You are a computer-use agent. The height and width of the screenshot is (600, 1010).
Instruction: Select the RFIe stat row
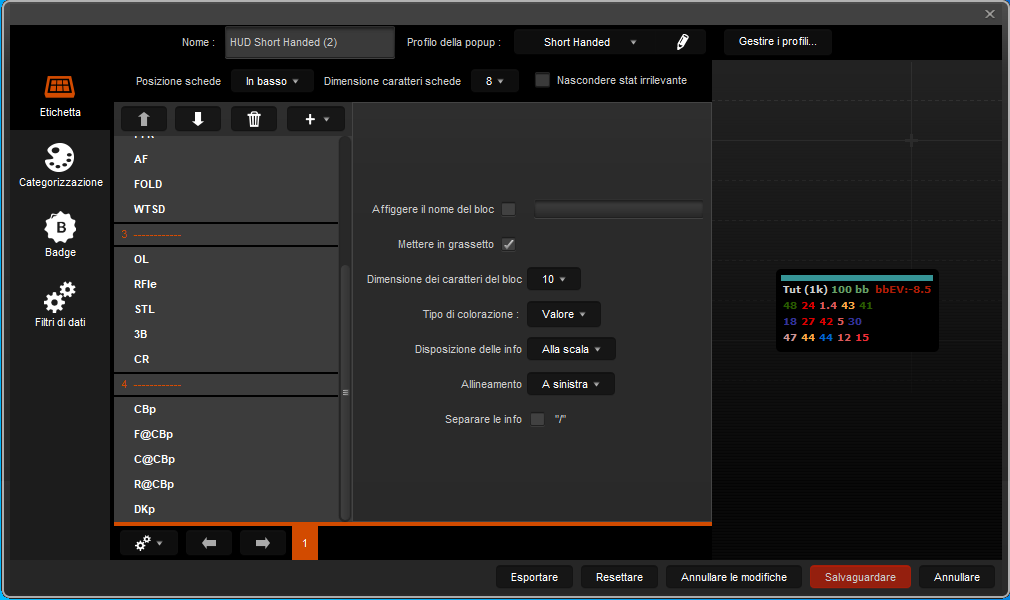tap(226, 284)
